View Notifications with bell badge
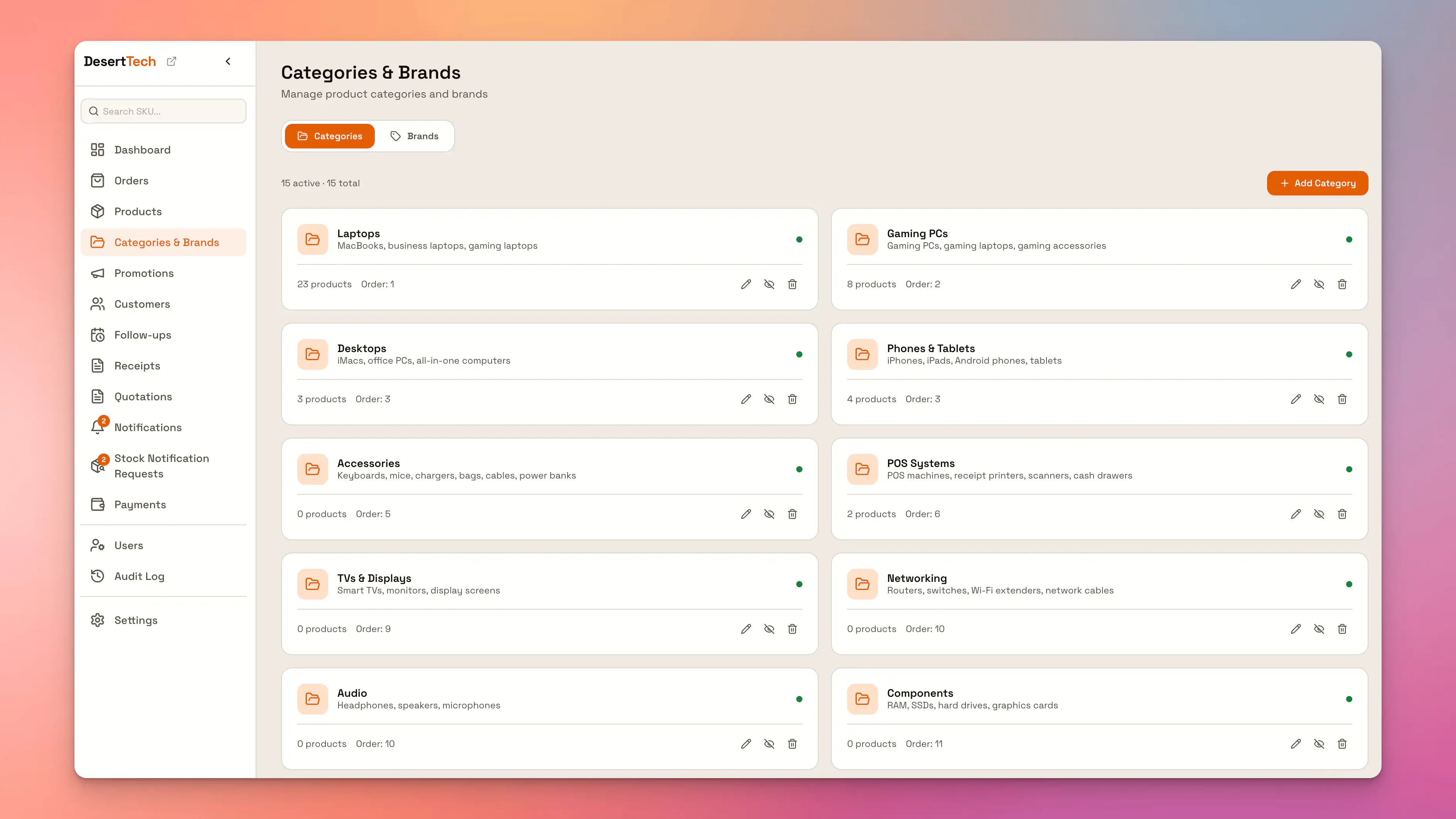1456x819 pixels. click(163, 427)
